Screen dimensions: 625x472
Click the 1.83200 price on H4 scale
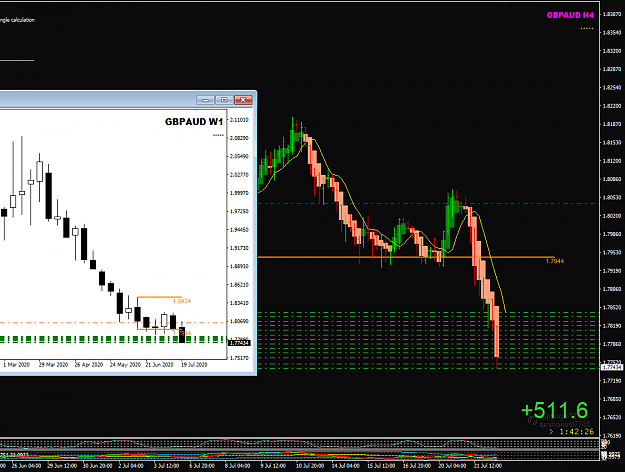[x=612, y=51]
